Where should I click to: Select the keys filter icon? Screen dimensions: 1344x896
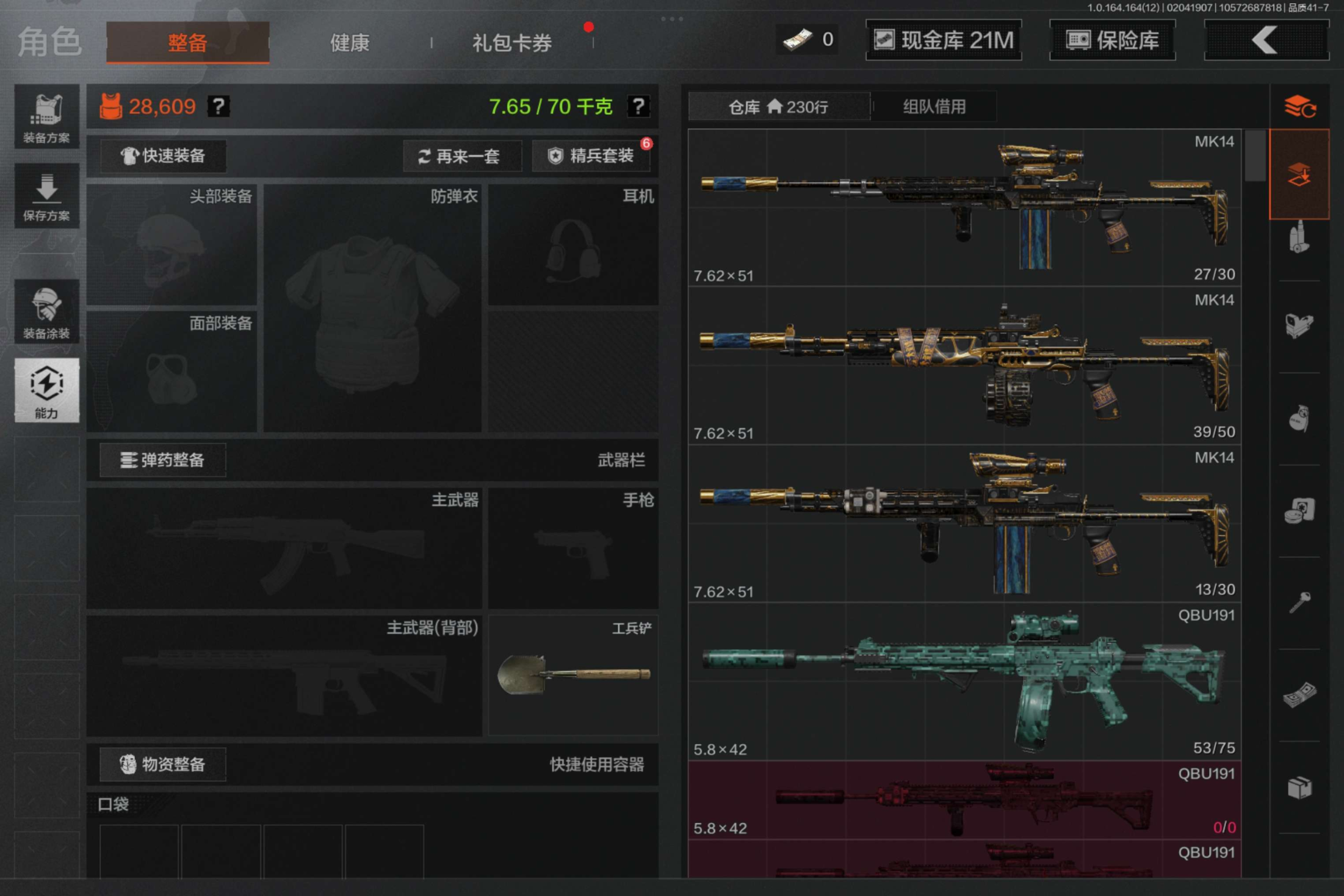pyautogui.click(x=1299, y=602)
